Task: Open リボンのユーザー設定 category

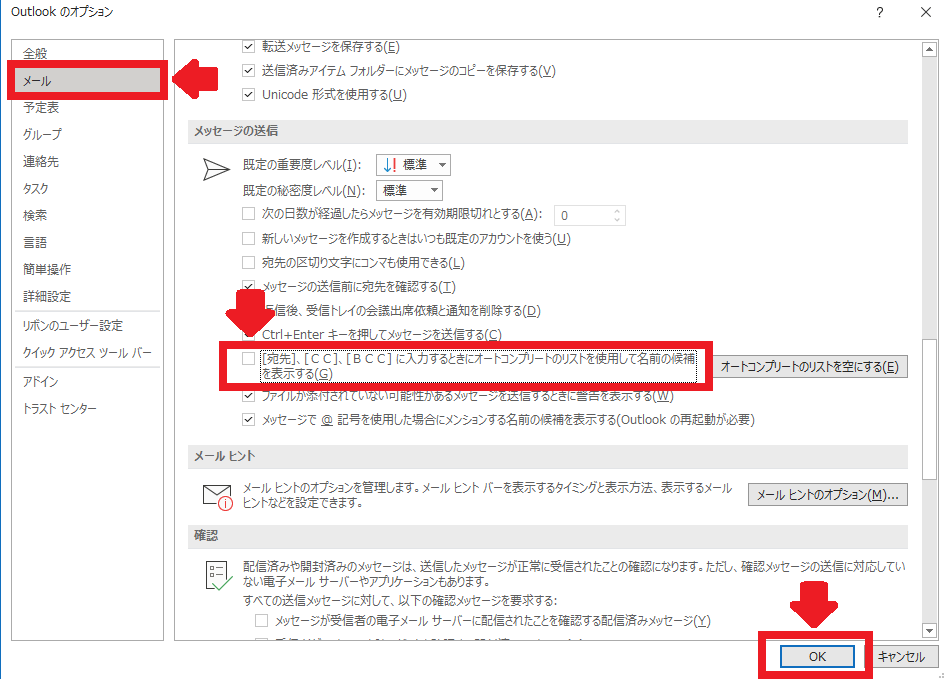Action: 87,325
